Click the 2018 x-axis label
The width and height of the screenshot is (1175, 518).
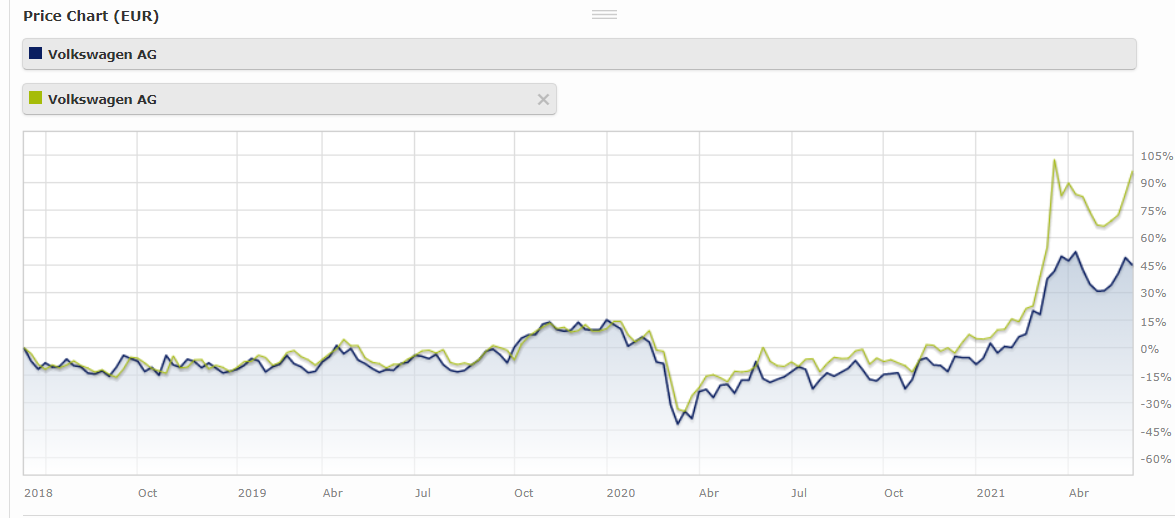click(x=38, y=493)
